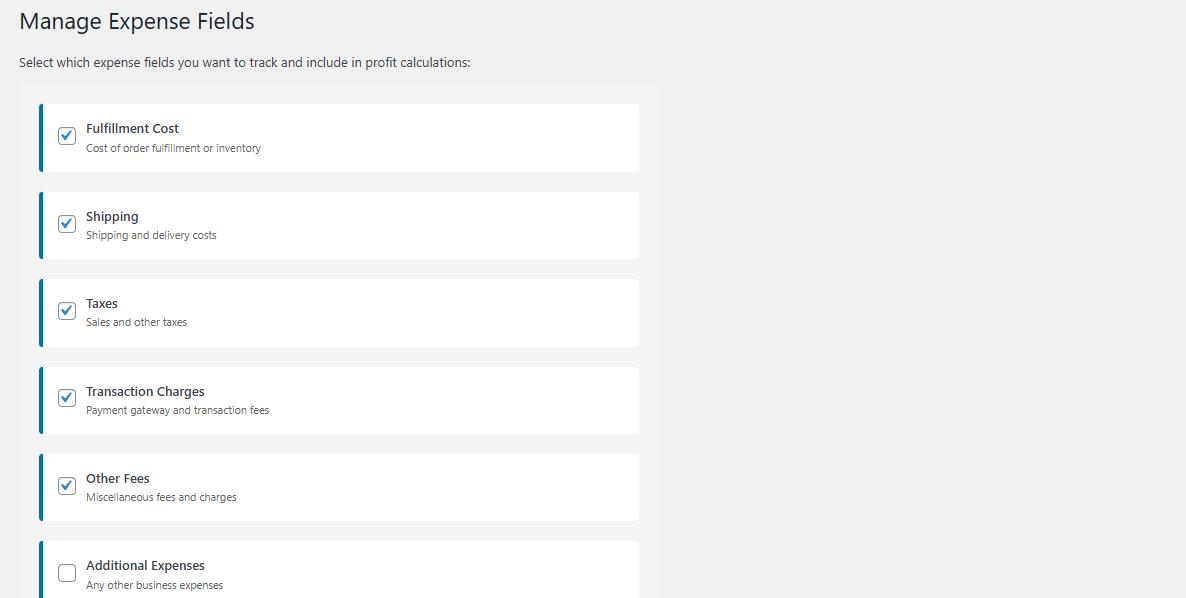The width and height of the screenshot is (1186, 598).
Task: Click the instruction text about profit calculations
Action: click(244, 62)
